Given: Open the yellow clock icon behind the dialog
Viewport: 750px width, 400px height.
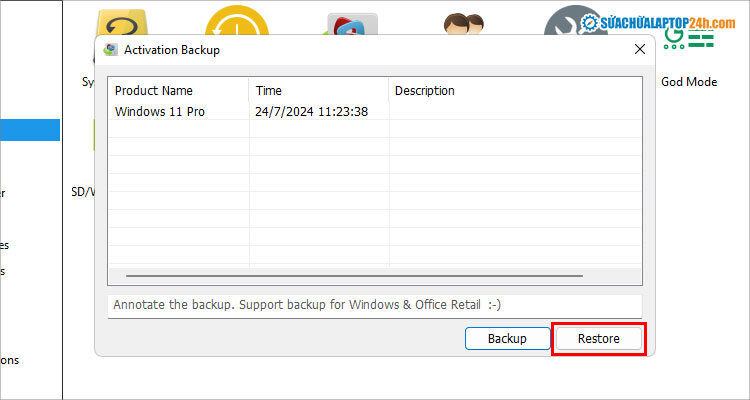Looking at the screenshot, I should click(x=237, y=22).
